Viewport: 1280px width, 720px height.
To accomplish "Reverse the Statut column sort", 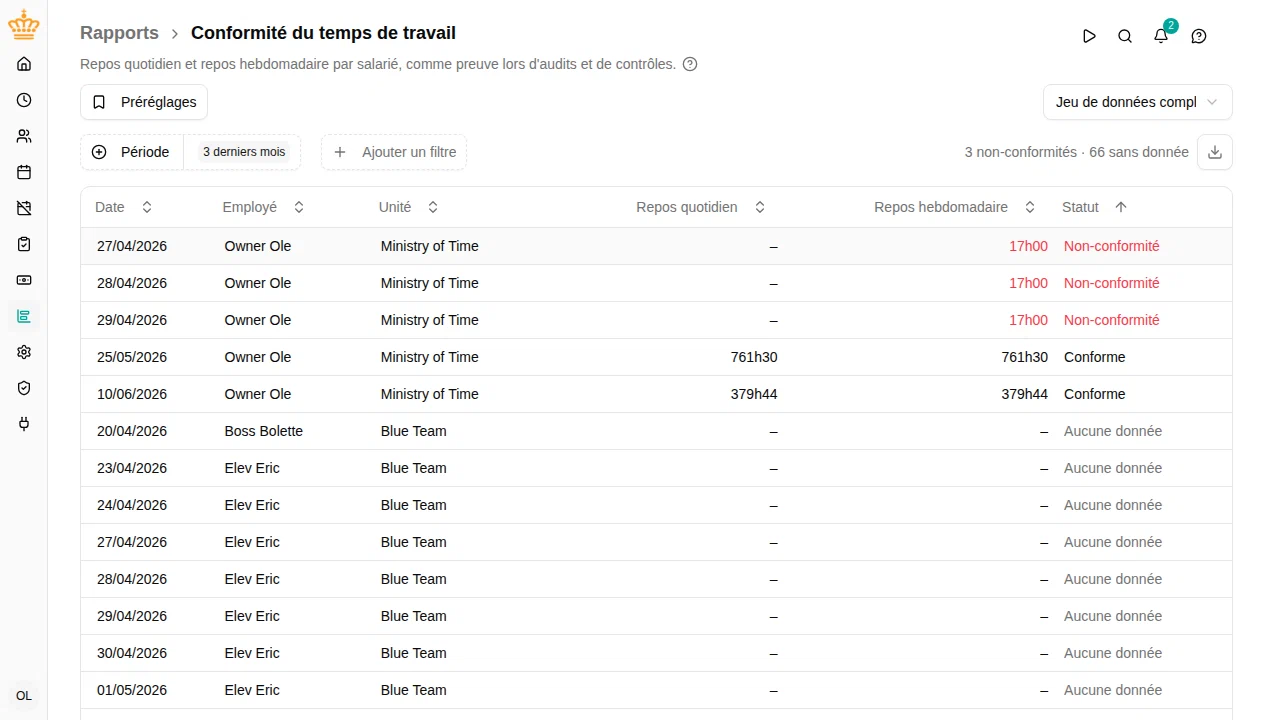I will 1095,207.
